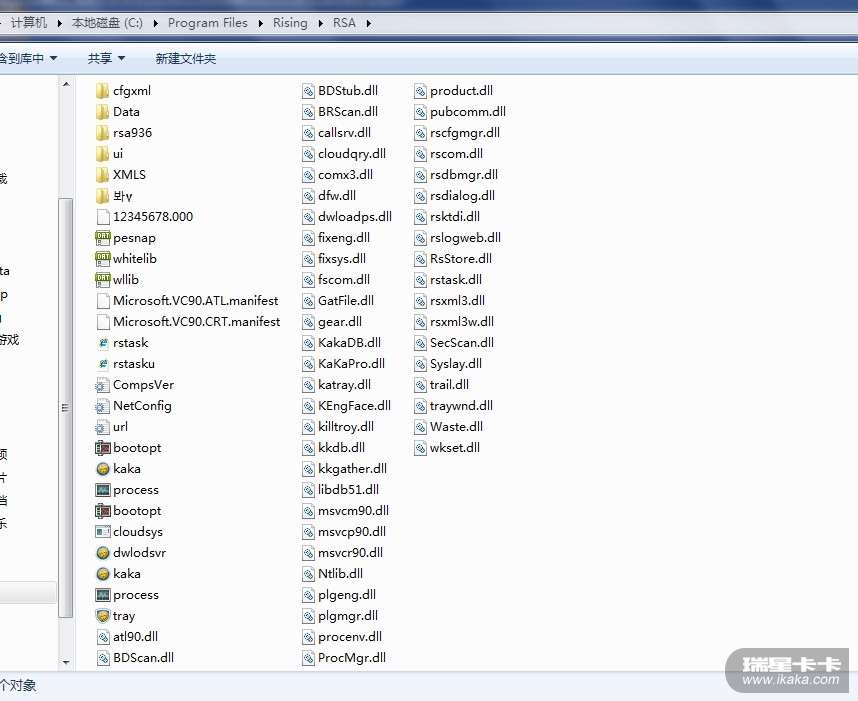Click the dwlodsvr application icon

(102, 553)
